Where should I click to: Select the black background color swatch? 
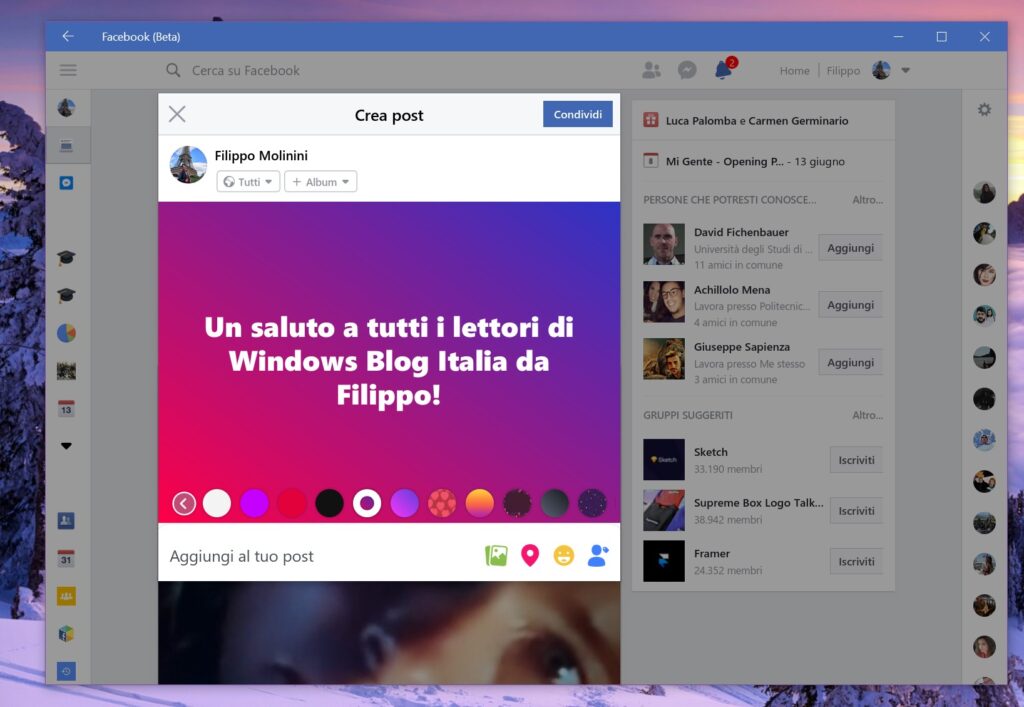[330, 503]
